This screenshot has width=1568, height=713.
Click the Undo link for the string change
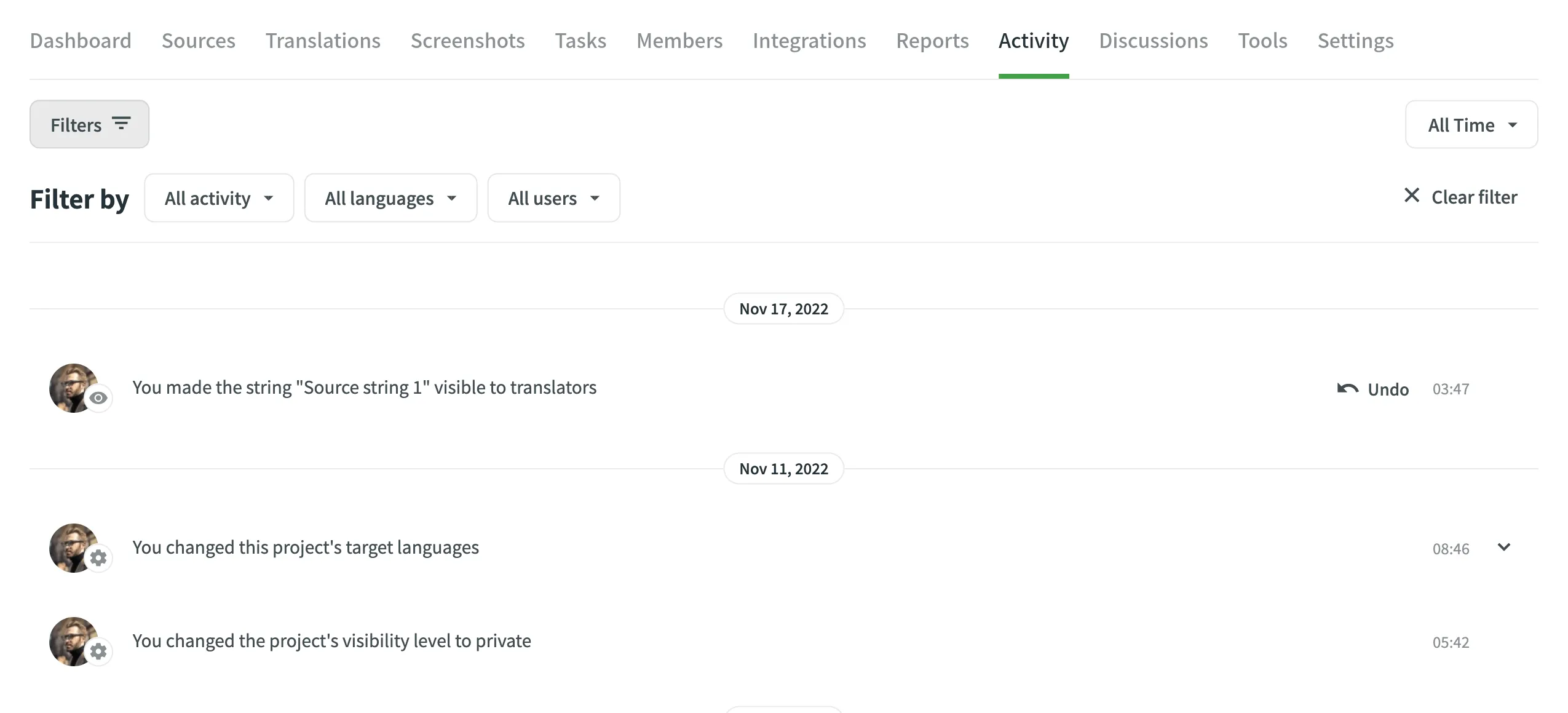point(1388,388)
